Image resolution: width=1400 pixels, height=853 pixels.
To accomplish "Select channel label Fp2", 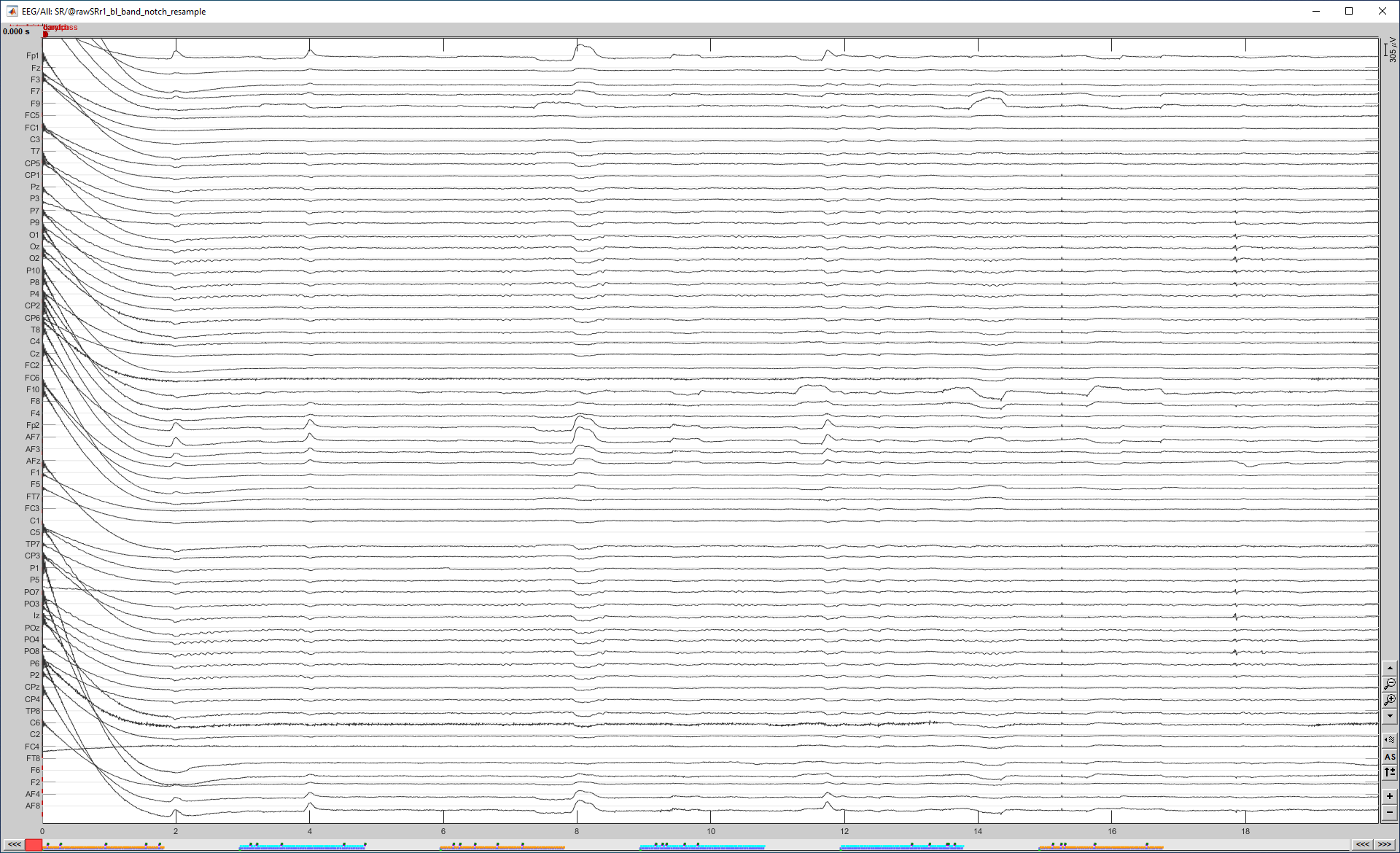I will point(33,425).
